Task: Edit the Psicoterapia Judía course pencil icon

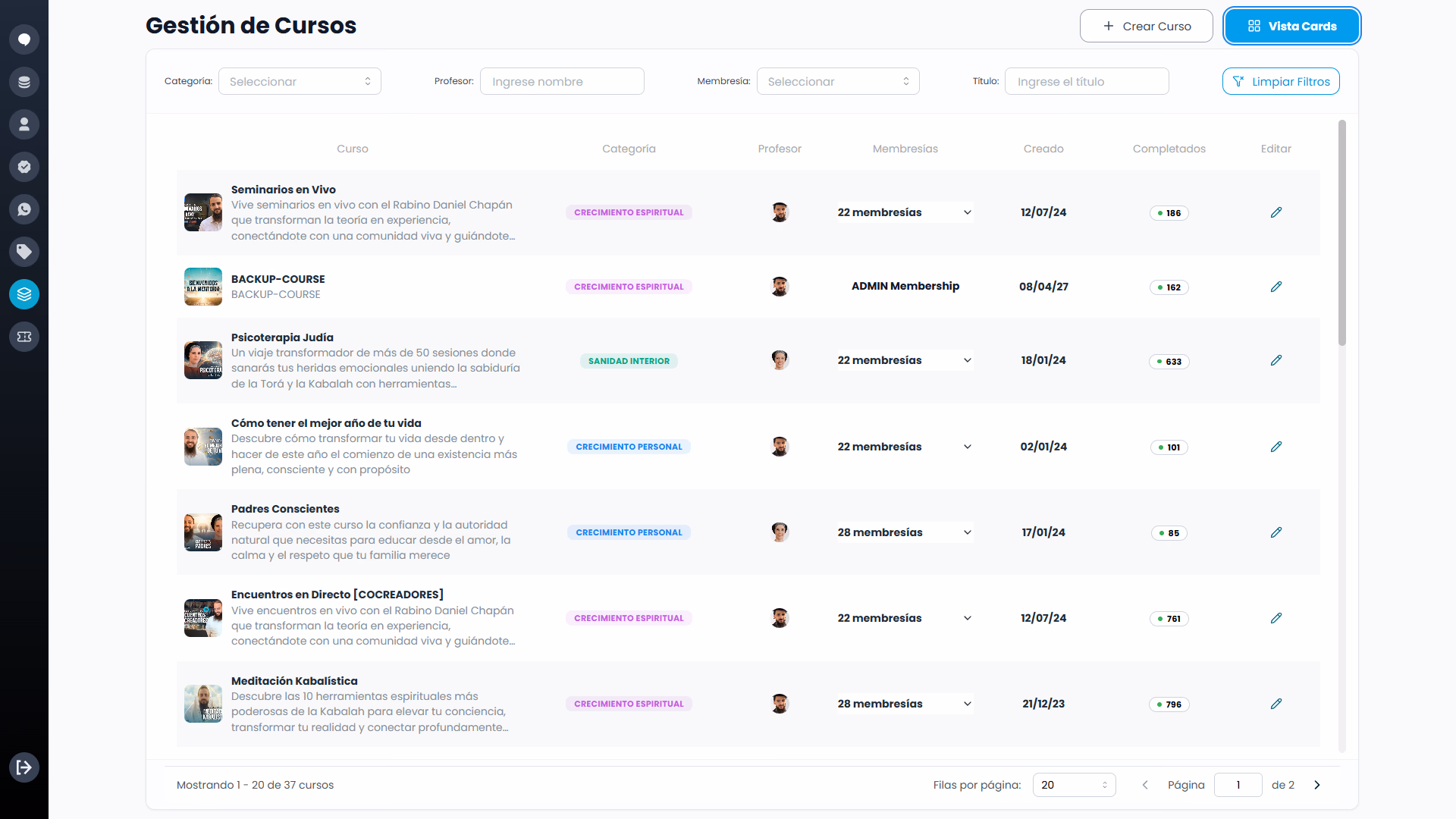Action: (x=1276, y=360)
